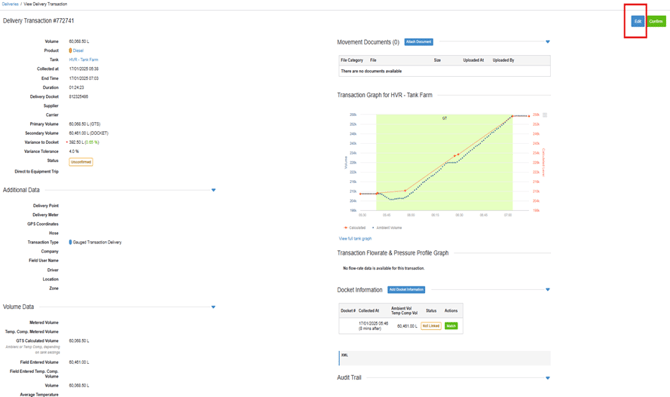Click the green Confirm button
The height and width of the screenshot is (397, 670).
coord(656,21)
